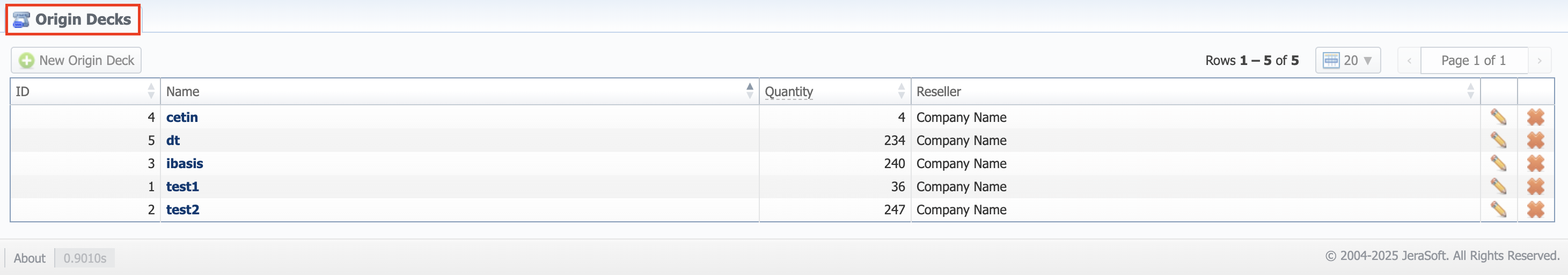This screenshot has width=1568, height=275.
Task: Edit the dt origin deck row
Action: tap(1498, 140)
